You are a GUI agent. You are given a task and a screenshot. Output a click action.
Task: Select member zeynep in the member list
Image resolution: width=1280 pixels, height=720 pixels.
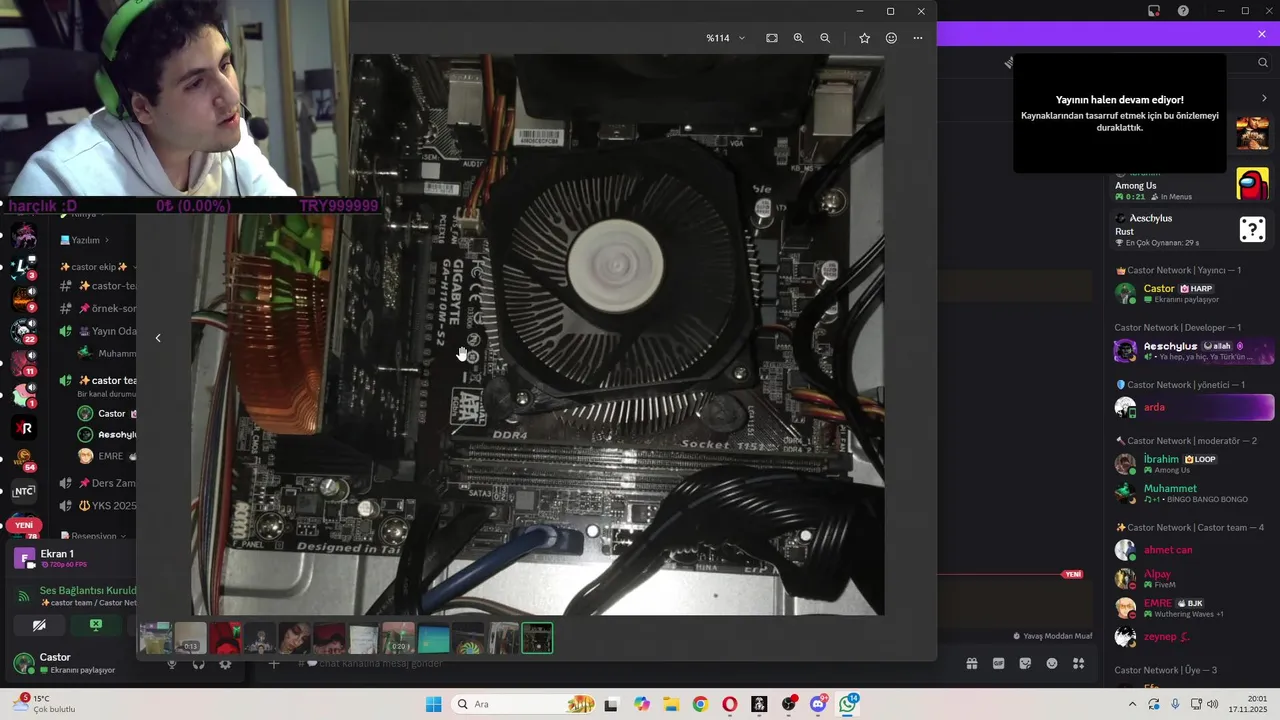click(x=1192, y=637)
